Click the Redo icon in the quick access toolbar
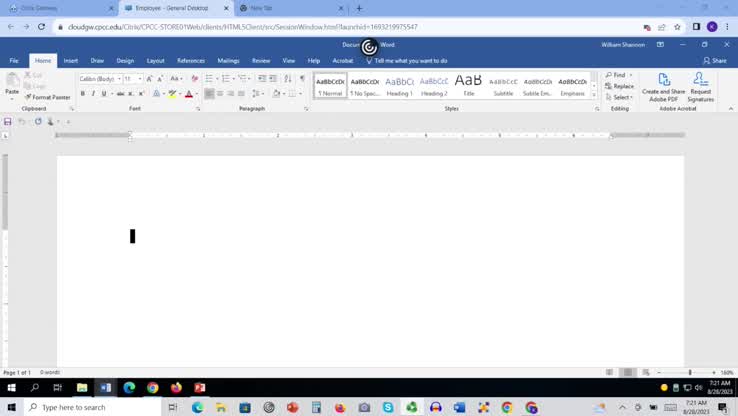Image resolution: width=738 pixels, height=416 pixels. (x=38, y=121)
